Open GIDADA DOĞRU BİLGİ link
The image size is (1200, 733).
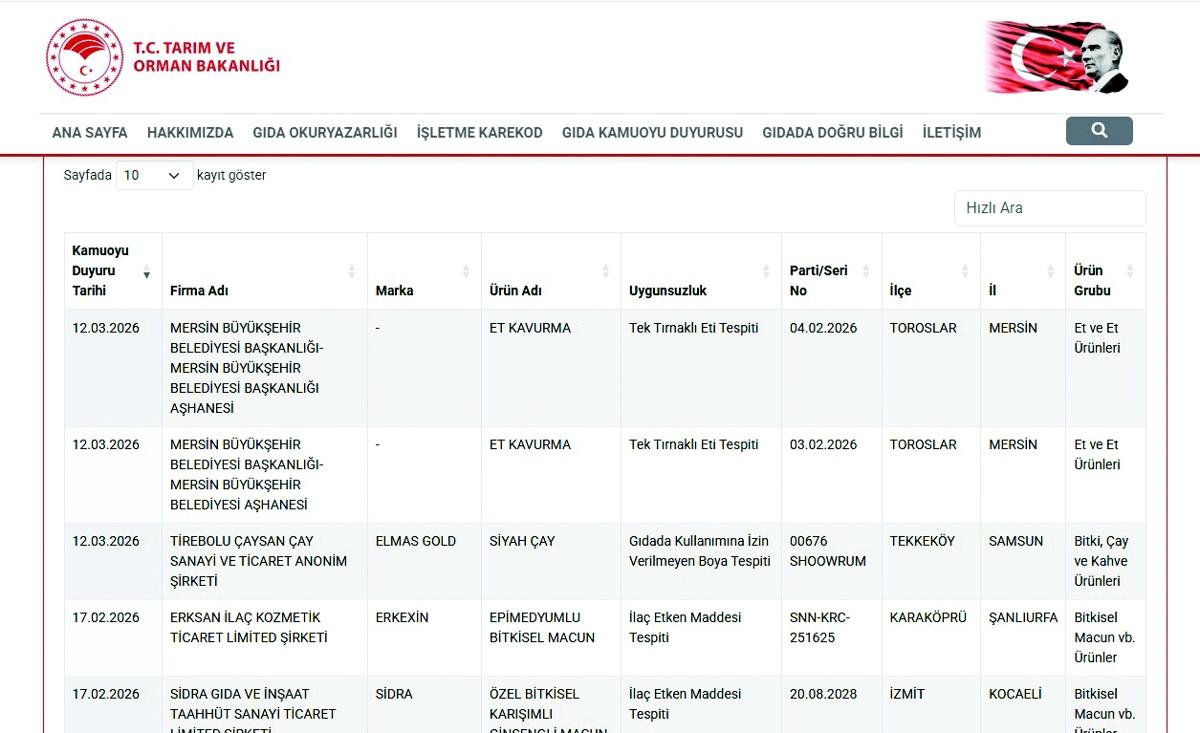(832, 132)
